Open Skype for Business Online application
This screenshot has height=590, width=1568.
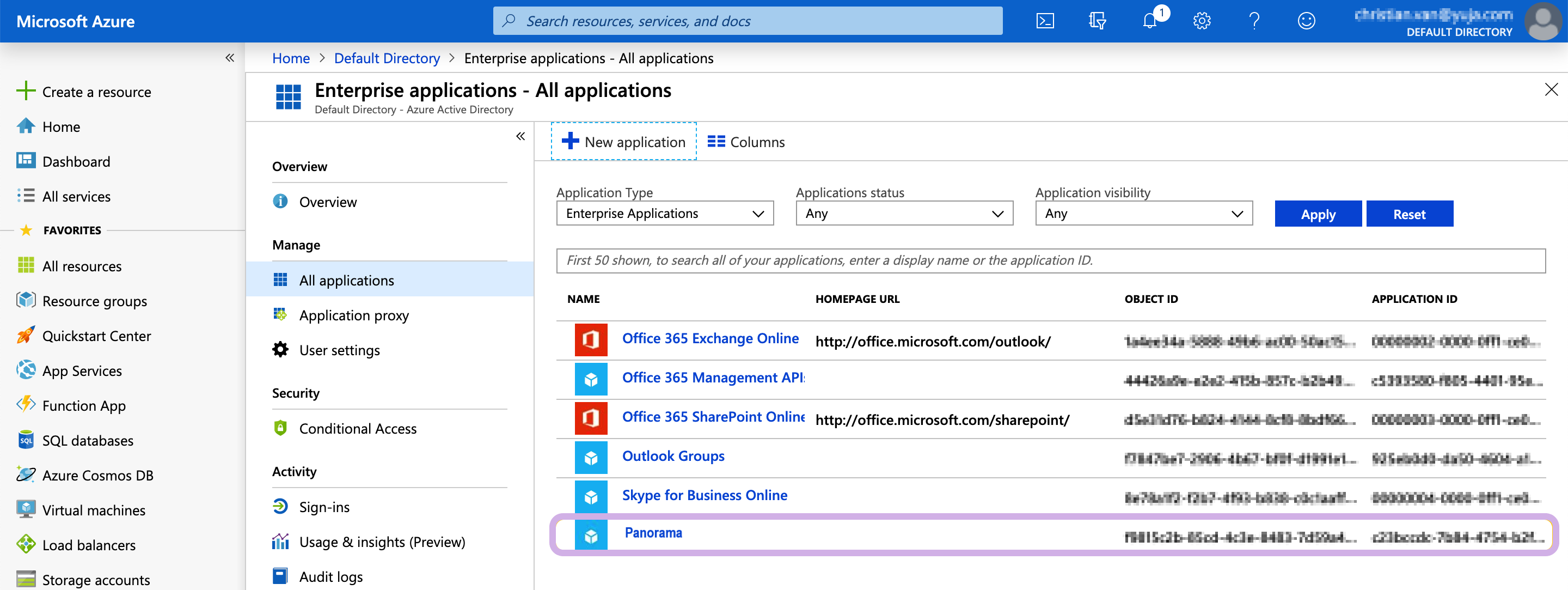click(705, 495)
